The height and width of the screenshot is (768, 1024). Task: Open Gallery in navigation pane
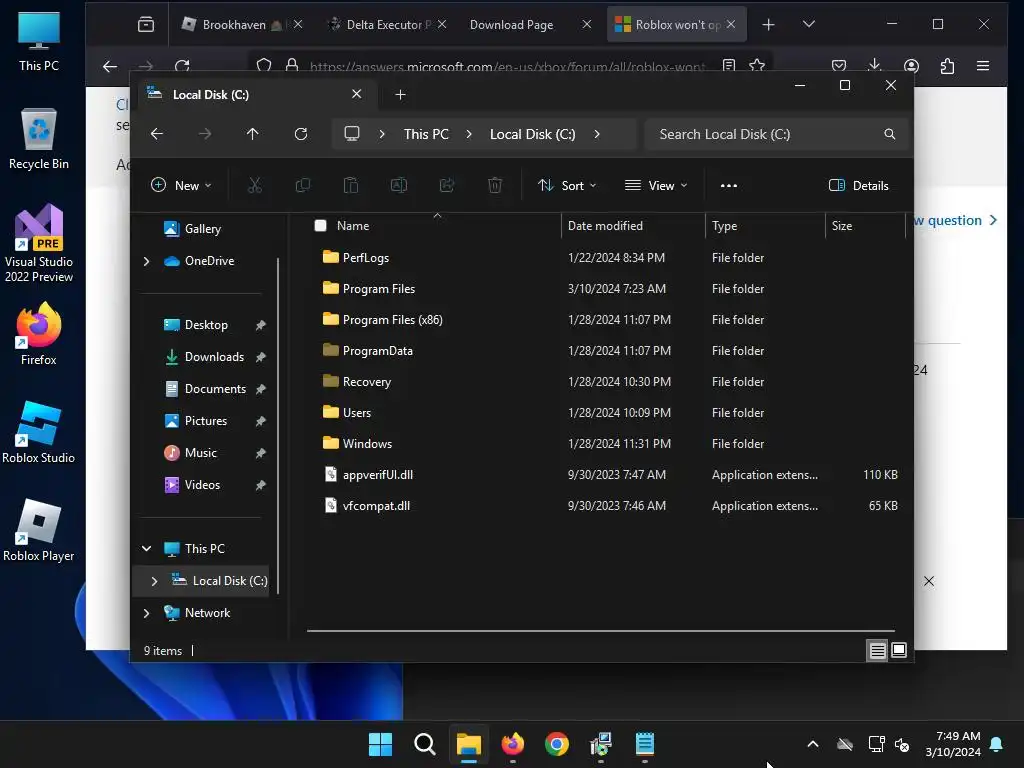click(202, 229)
